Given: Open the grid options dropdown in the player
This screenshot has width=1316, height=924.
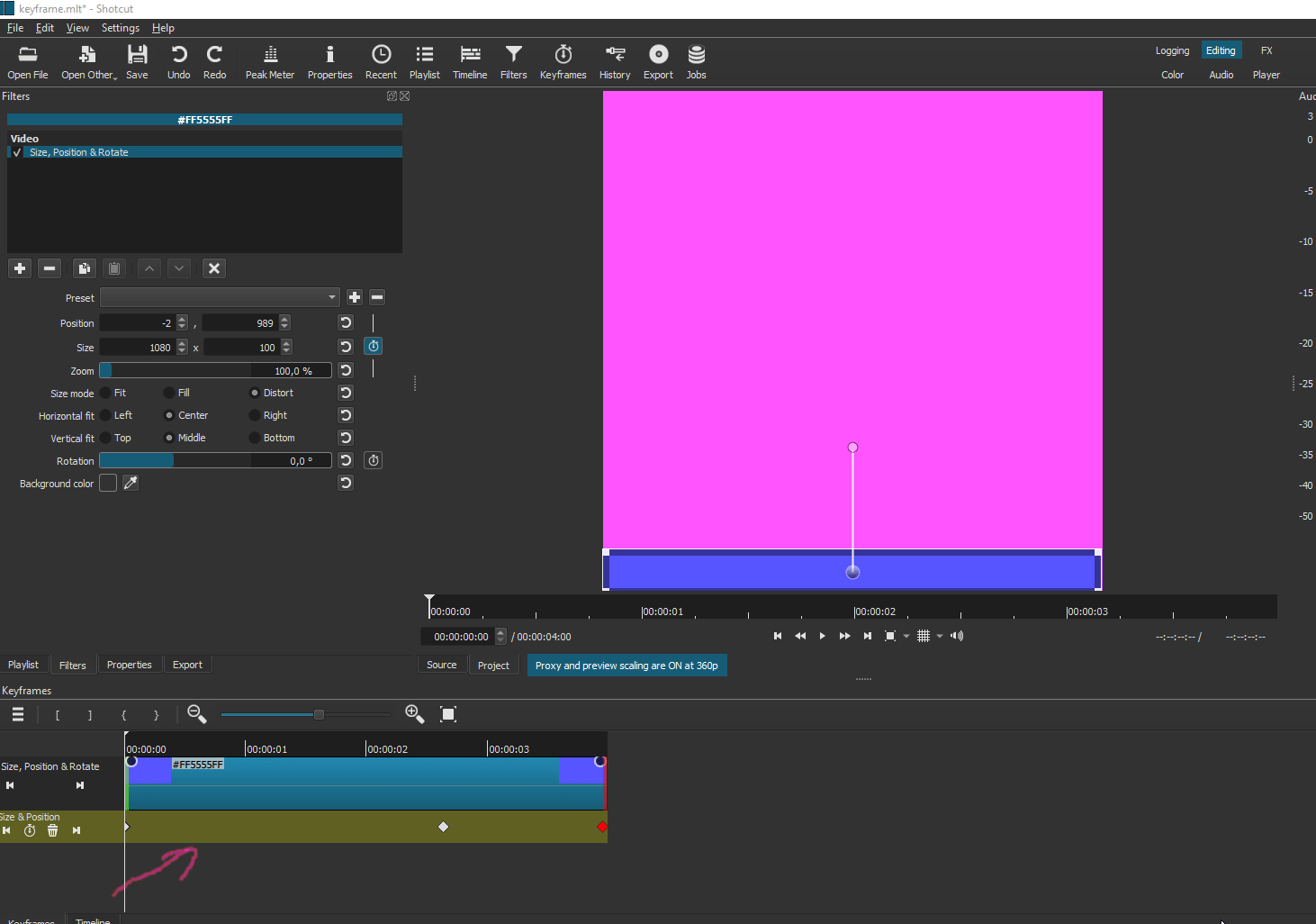Looking at the screenshot, I should point(939,636).
